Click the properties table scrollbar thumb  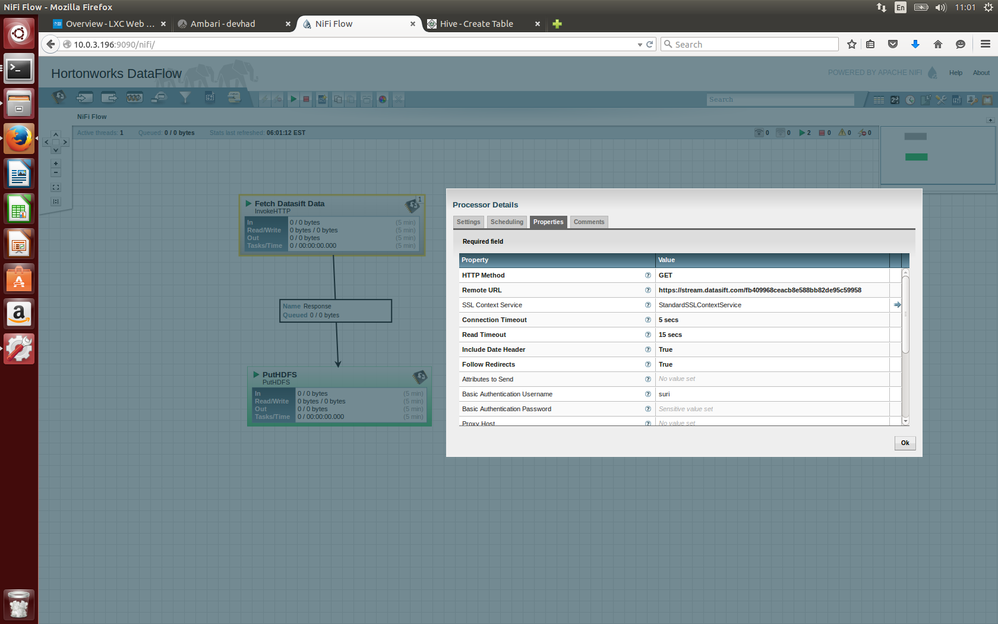click(905, 315)
